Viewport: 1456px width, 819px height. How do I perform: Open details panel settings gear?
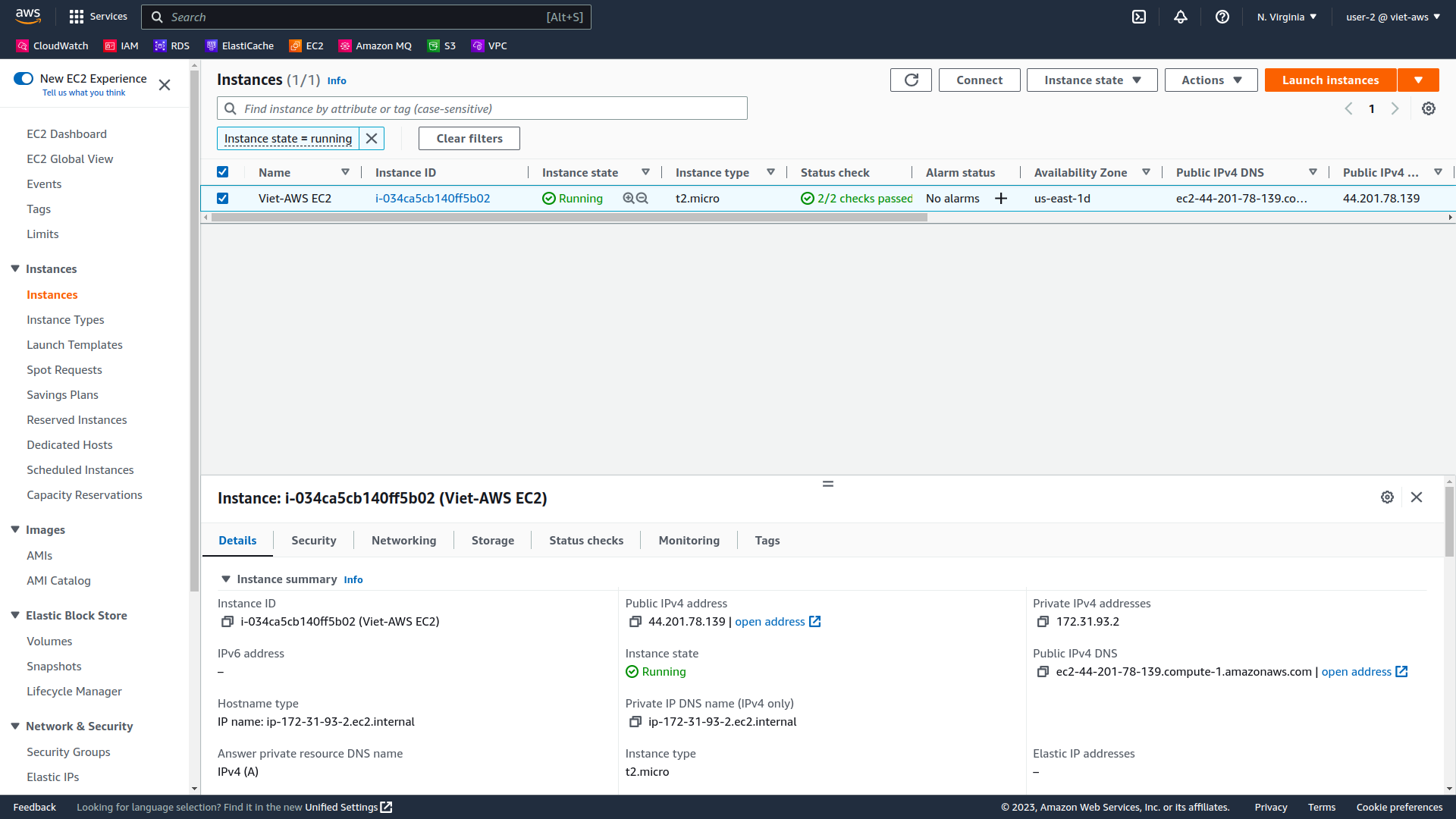tap(1387, 497)
